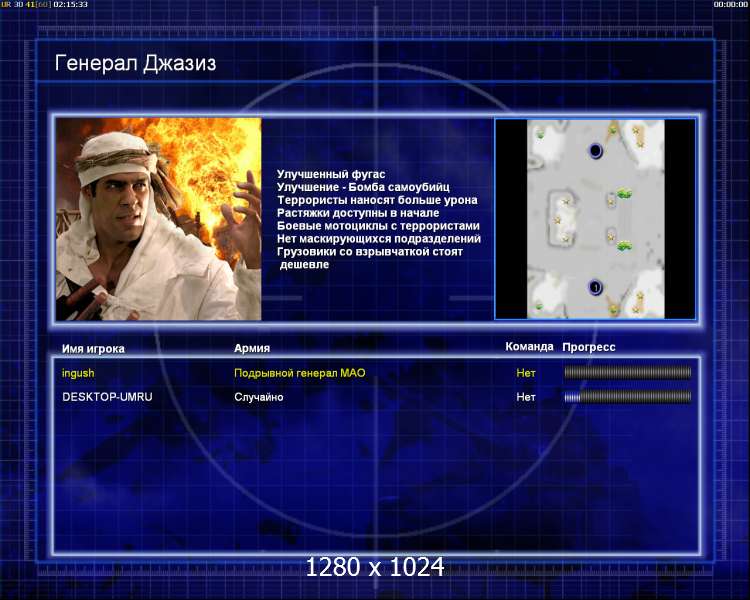Click team value Нет in the DESKTOP-UMRU row
This screenshot has width=750, height=600.
click(526, 397)
